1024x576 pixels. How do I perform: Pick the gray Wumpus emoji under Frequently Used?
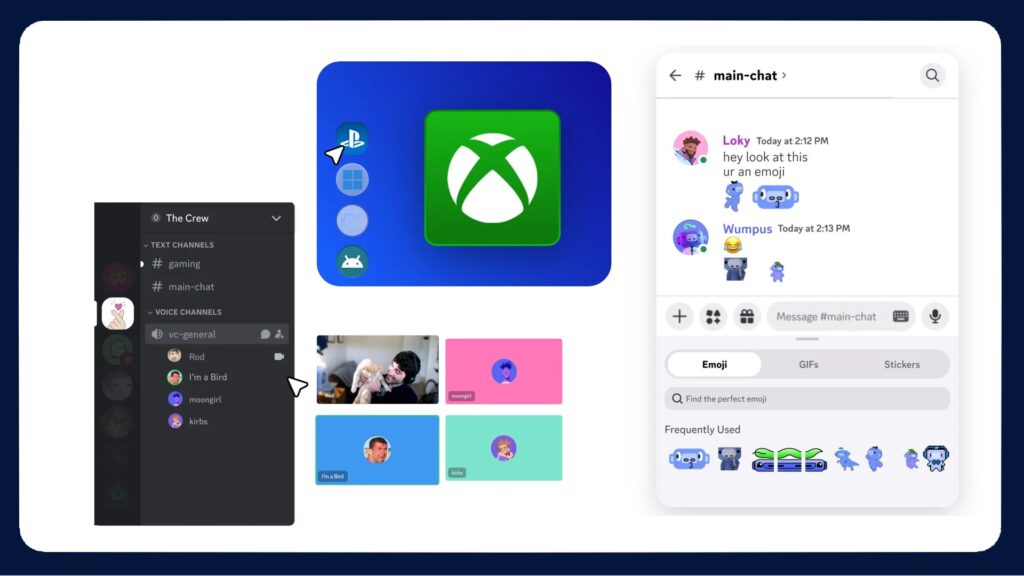coord(729,459)
